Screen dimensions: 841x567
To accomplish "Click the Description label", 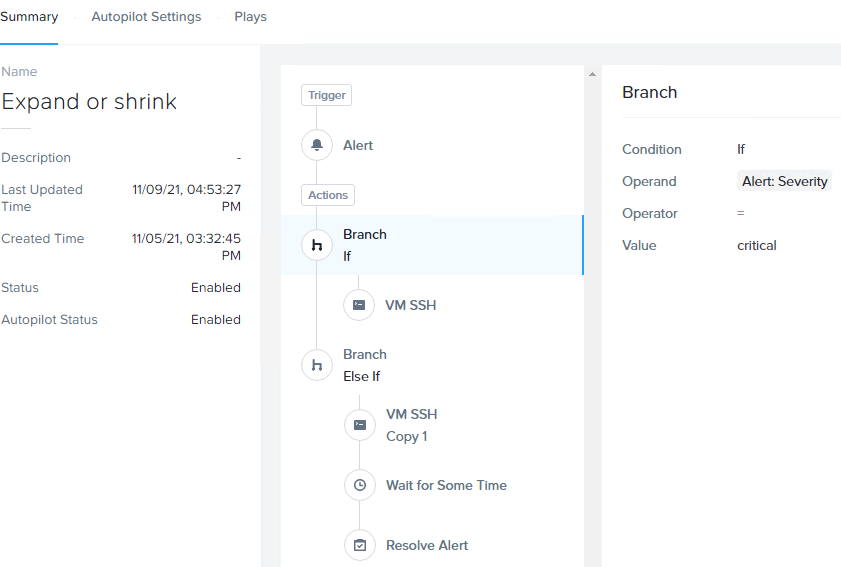I will click(x=36, y=158).
